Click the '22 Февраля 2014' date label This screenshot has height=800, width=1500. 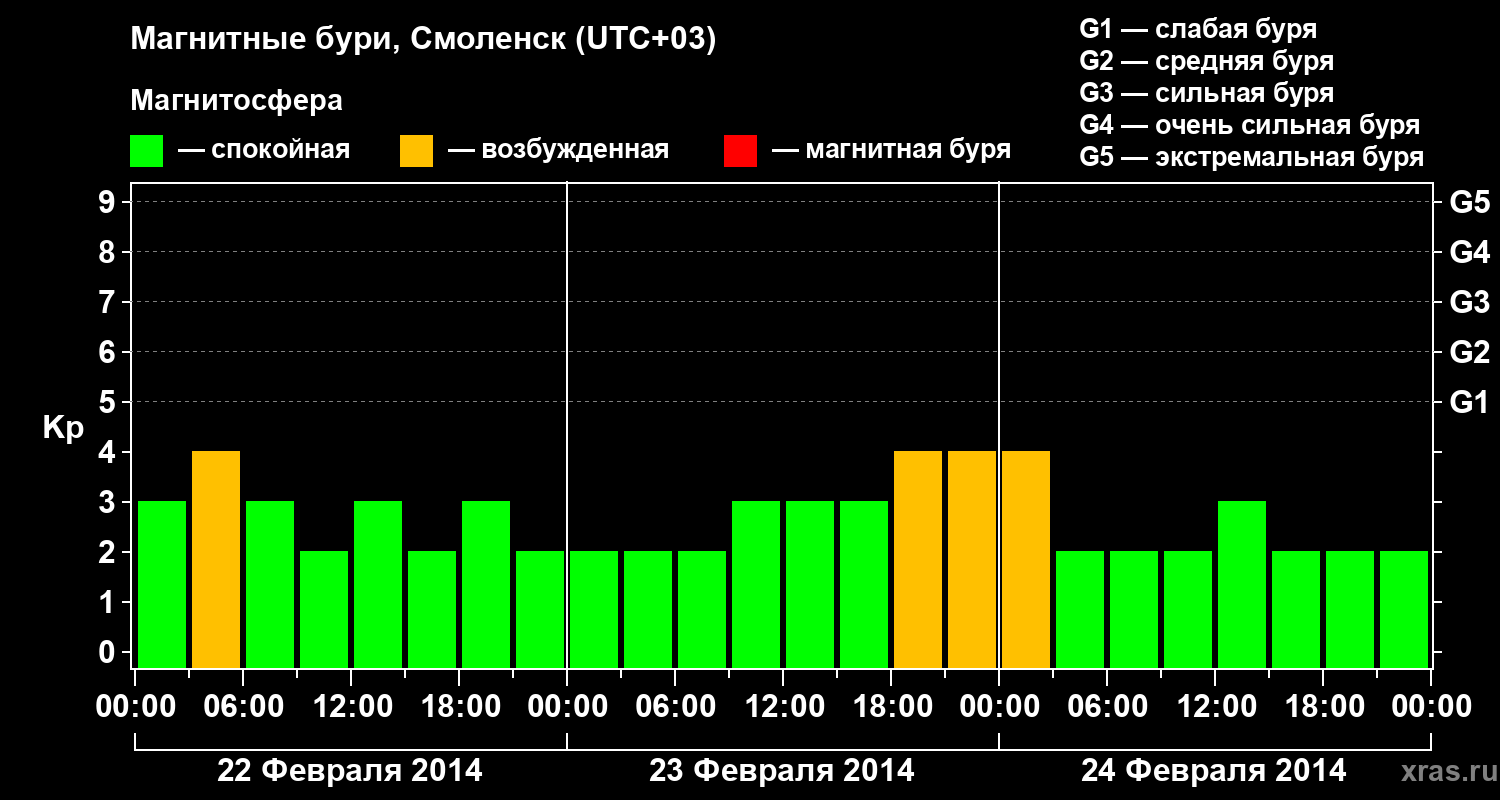[x=350, y=771]
